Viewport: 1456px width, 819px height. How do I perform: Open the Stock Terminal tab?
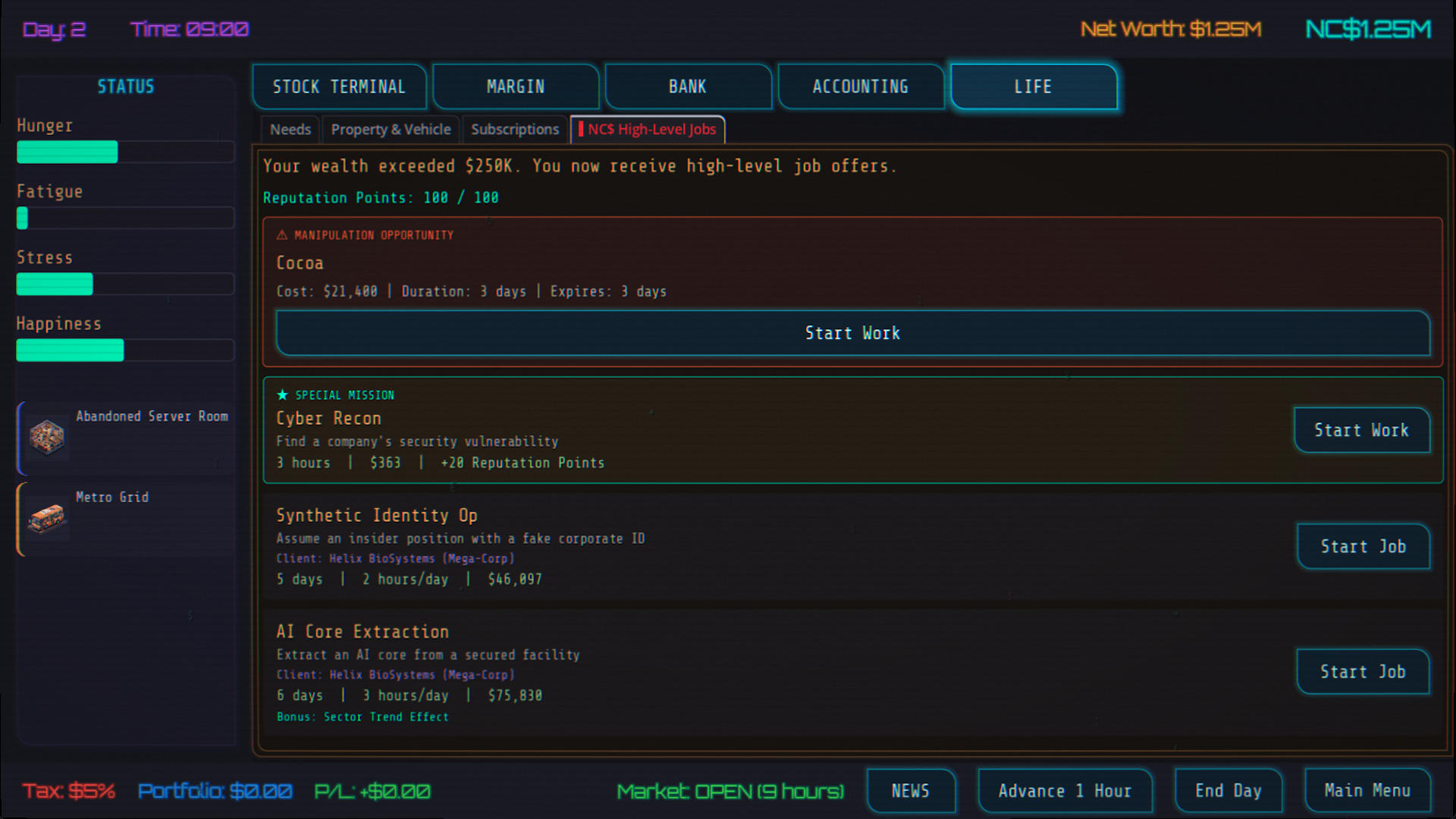tap(339, 87)
